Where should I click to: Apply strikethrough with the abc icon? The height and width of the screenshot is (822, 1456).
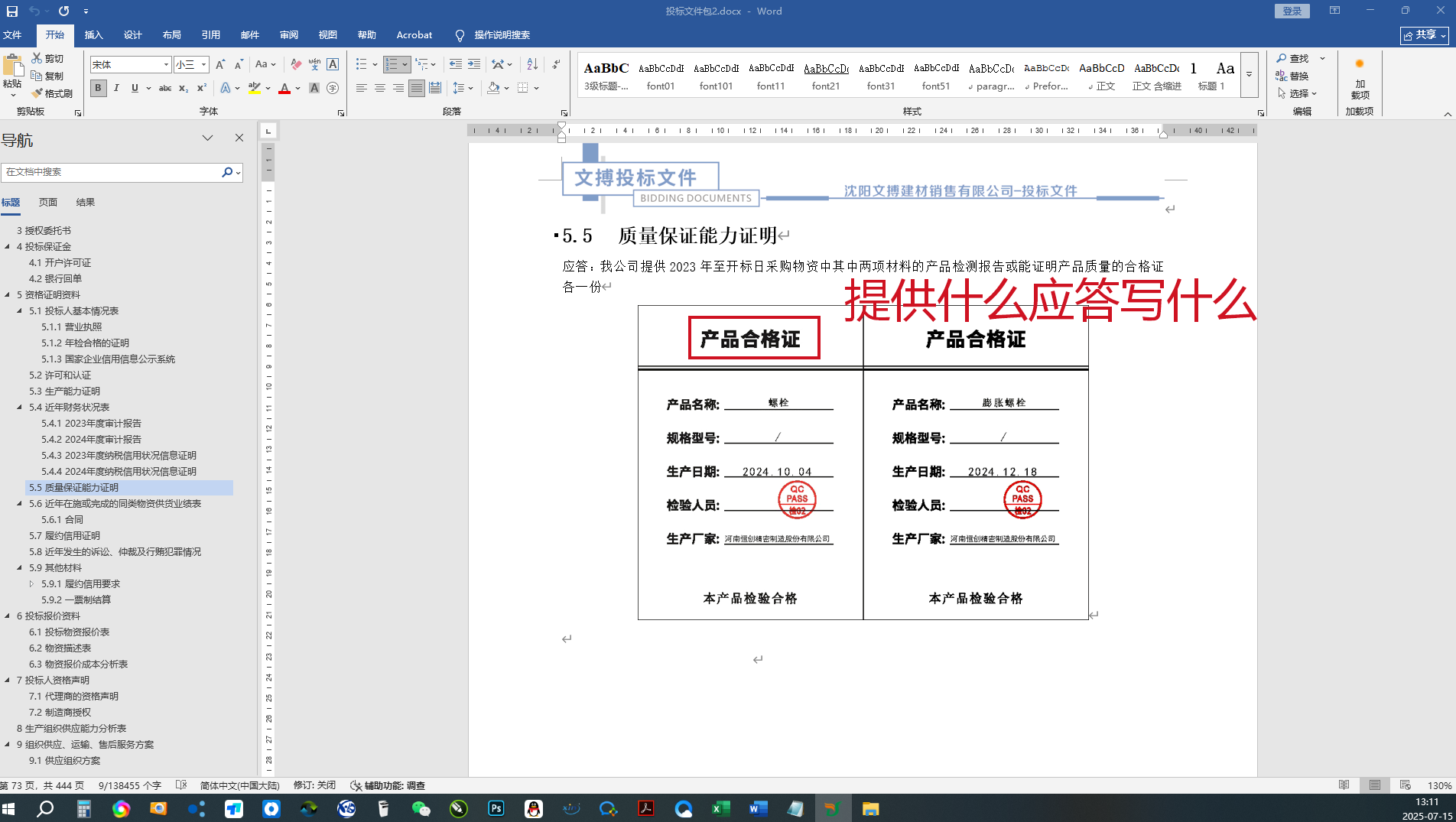coord(164,89)
